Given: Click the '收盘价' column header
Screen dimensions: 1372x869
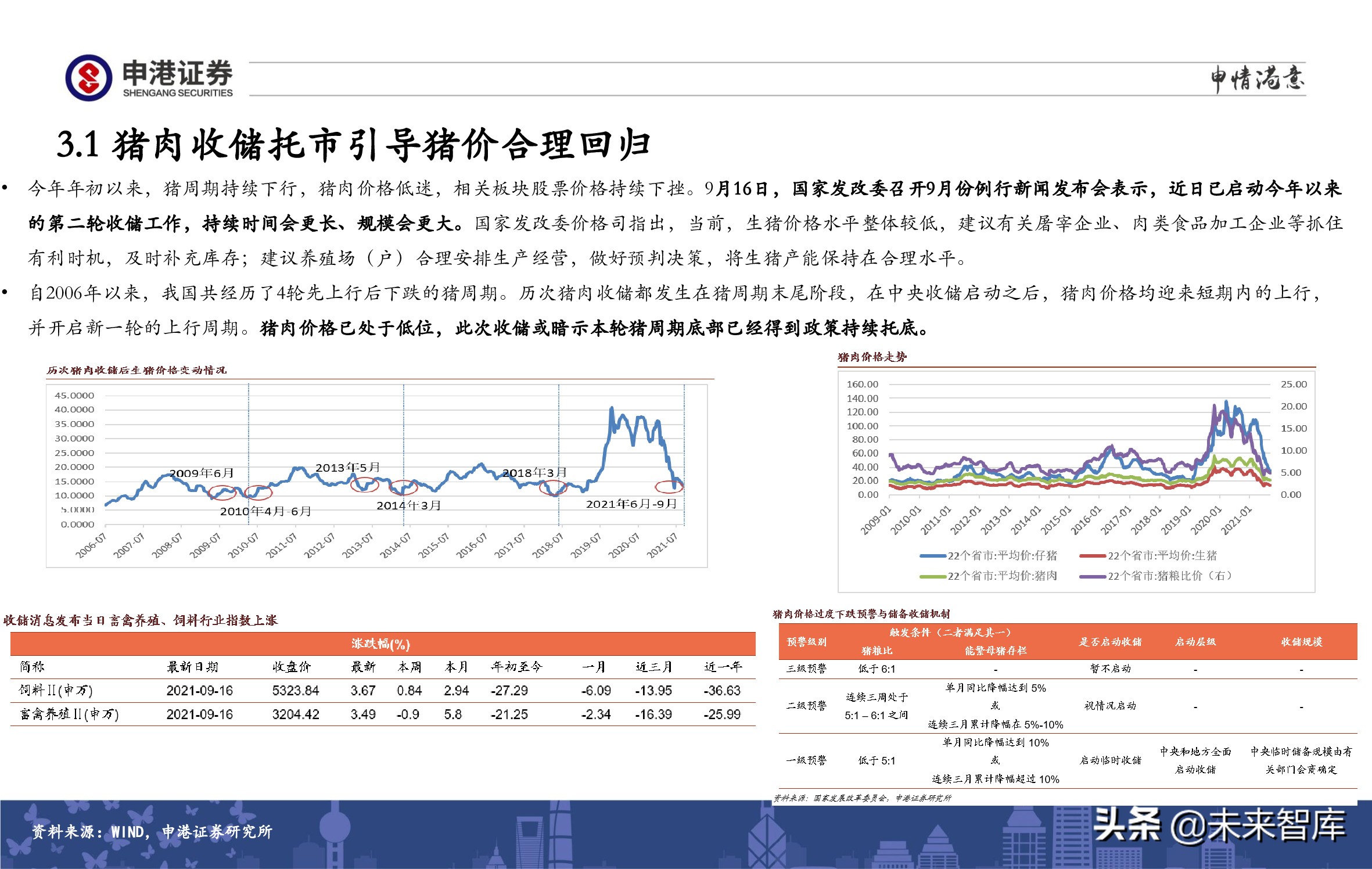Looking at the screenshot, I should tap(292, 667).
